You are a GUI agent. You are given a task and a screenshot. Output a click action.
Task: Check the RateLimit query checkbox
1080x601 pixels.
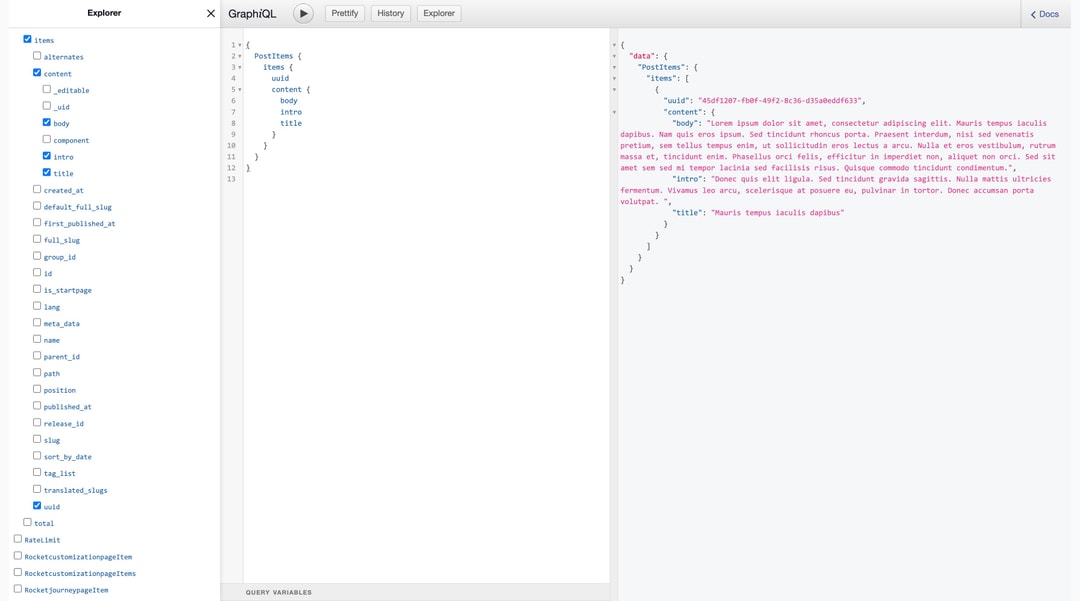pyautogui.click(x=18, y=539)
